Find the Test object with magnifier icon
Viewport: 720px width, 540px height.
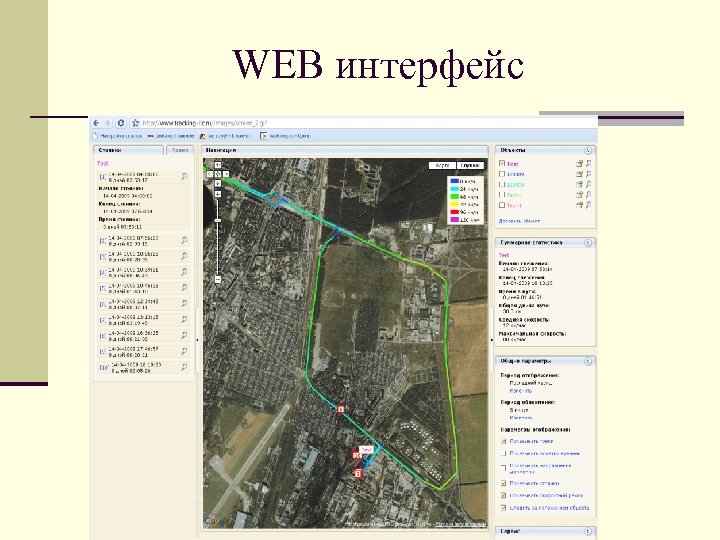(x=588, y=163)
